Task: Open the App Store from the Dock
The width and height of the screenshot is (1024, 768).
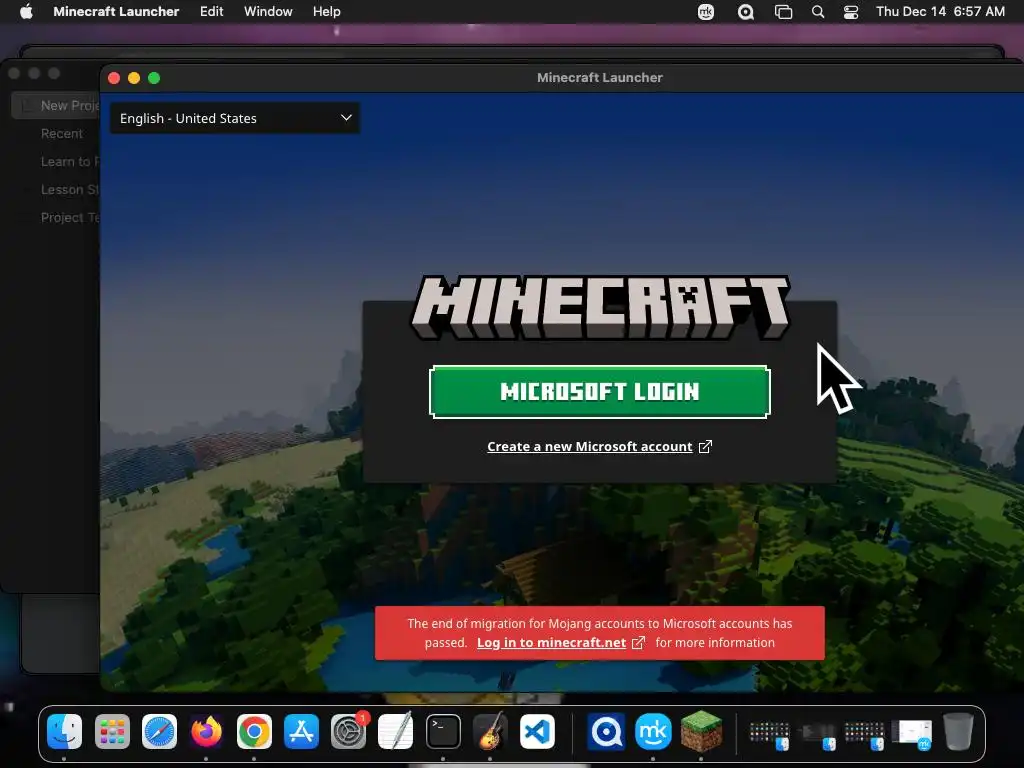Action: click(301, 731)
